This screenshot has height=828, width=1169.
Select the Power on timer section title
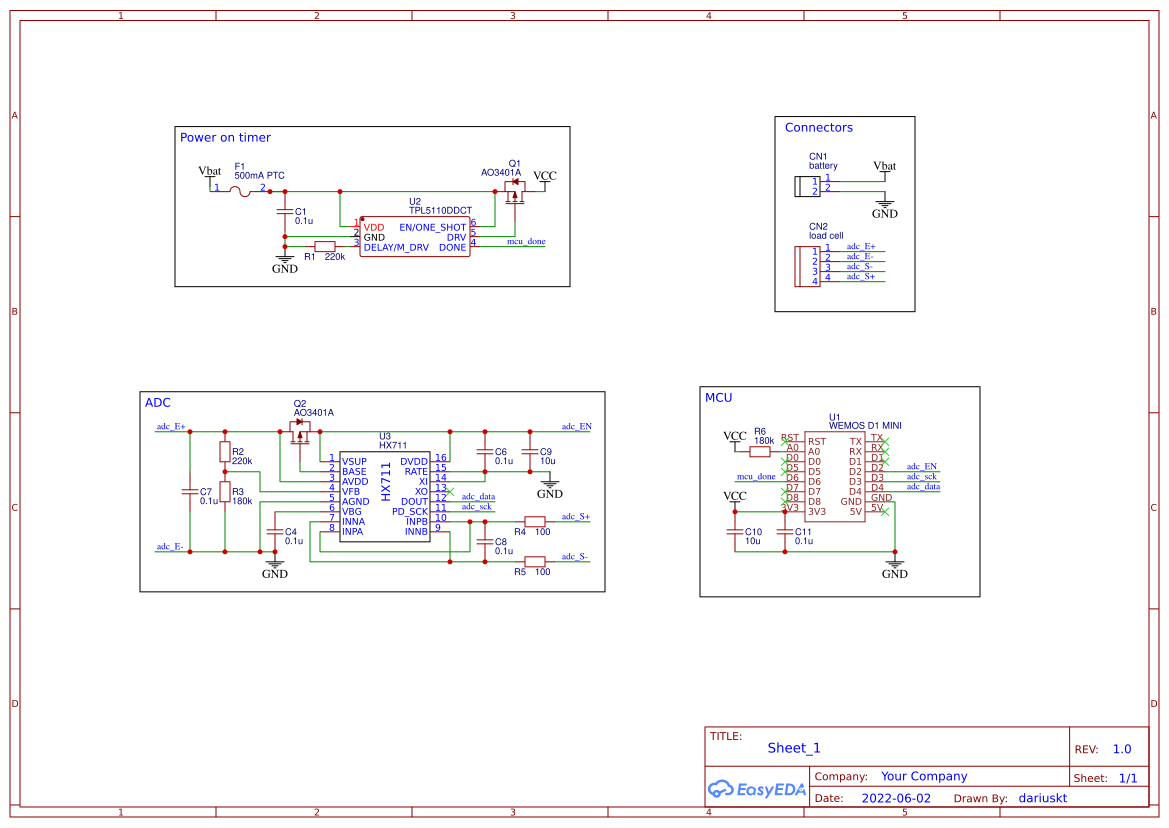(x=224, y=137)
